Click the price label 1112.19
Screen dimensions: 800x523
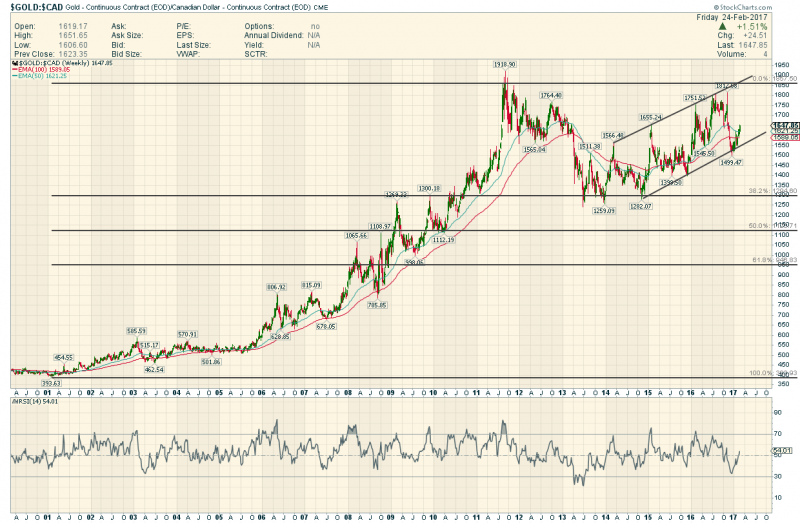click(x=443, y=240)
